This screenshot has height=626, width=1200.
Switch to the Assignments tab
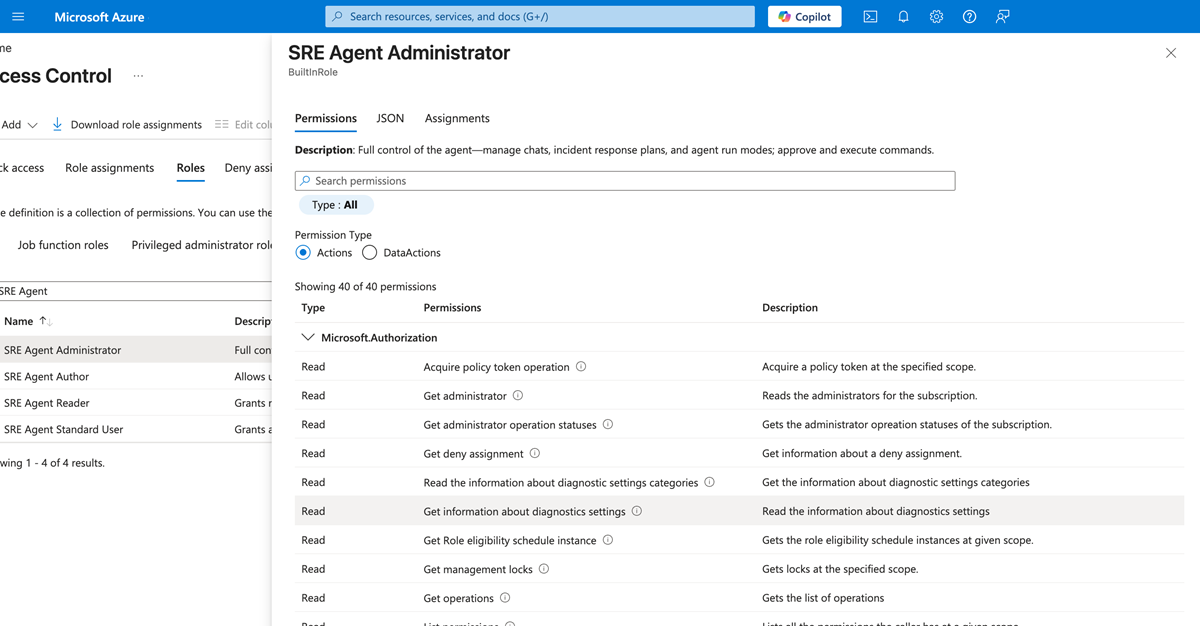click(457, 118)
